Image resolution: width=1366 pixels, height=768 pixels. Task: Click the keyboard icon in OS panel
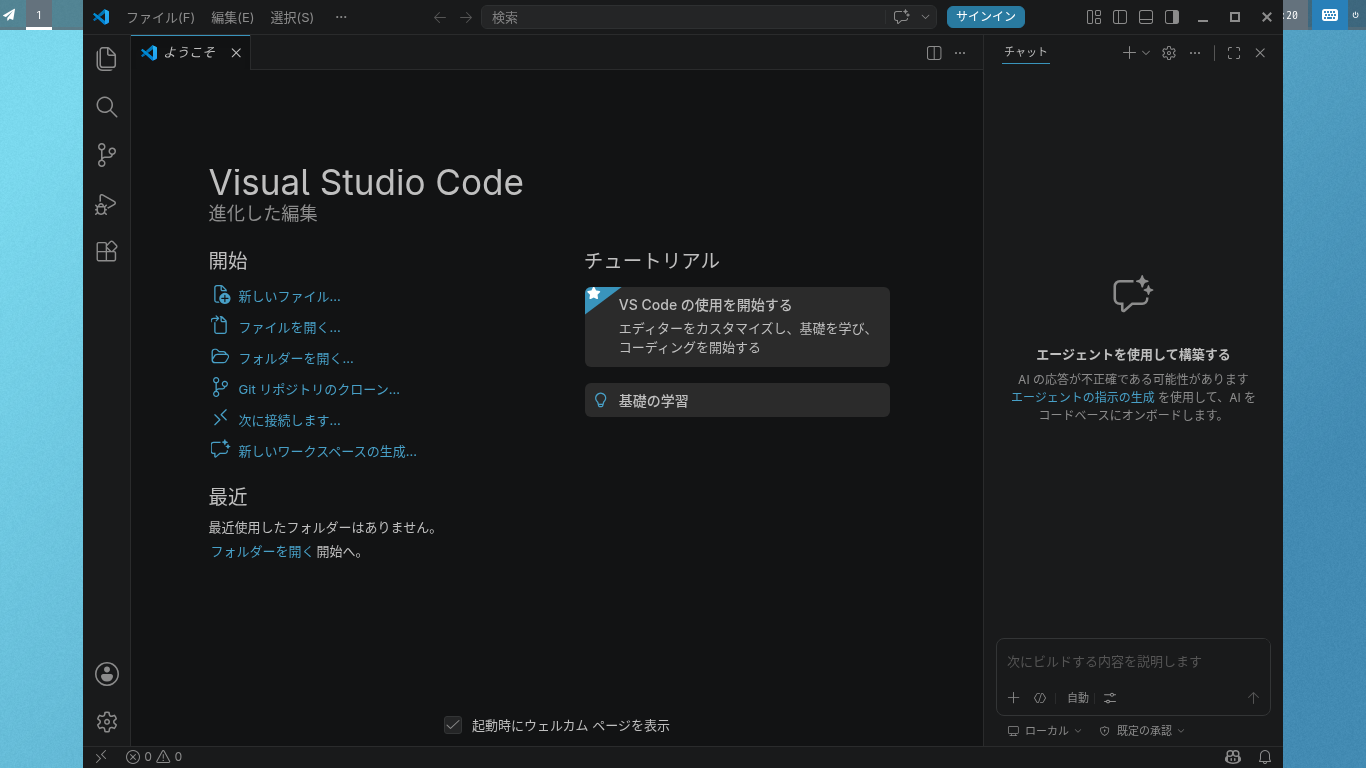pos(1329,15)
